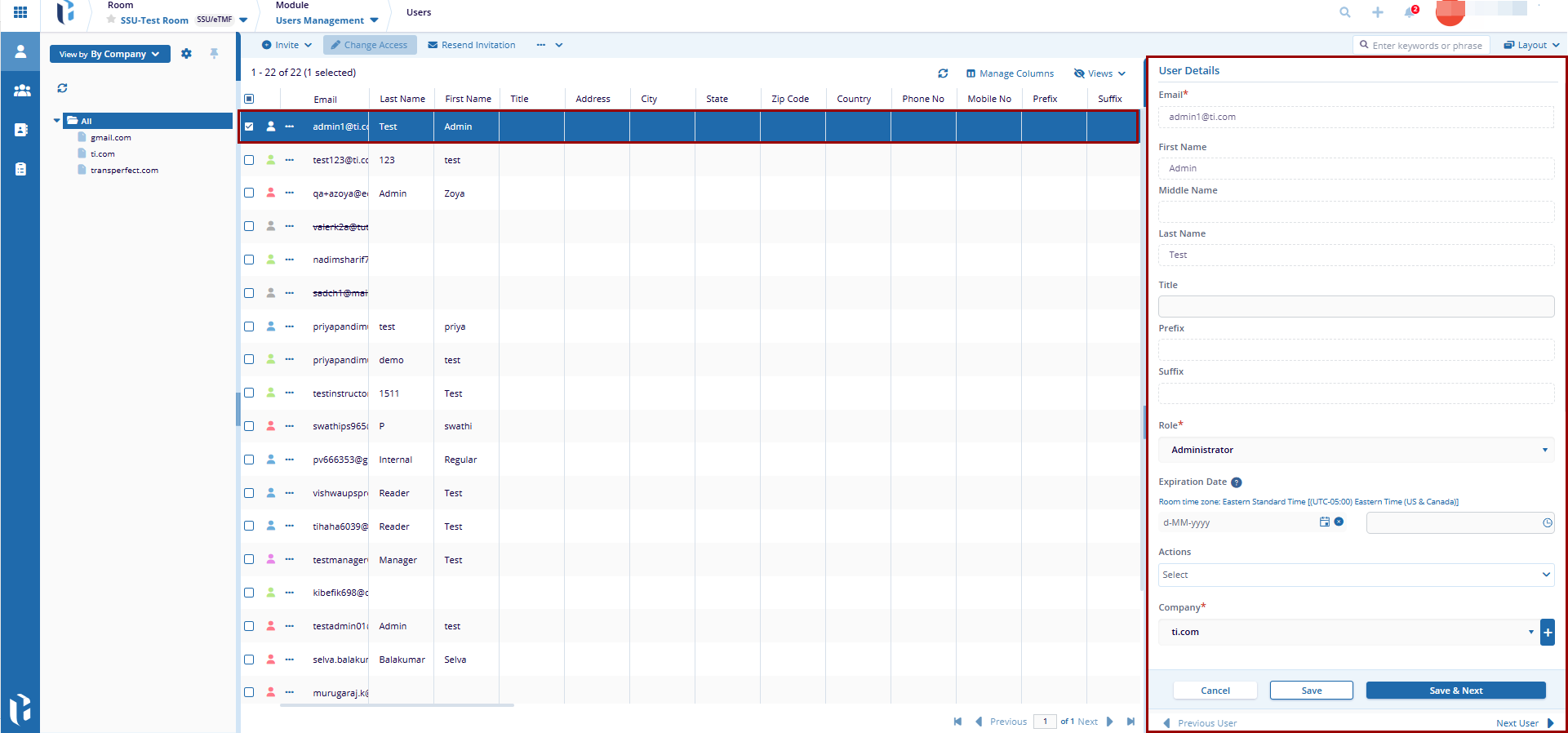Refresh the user grid list
1568x733 pixels.
943,73
